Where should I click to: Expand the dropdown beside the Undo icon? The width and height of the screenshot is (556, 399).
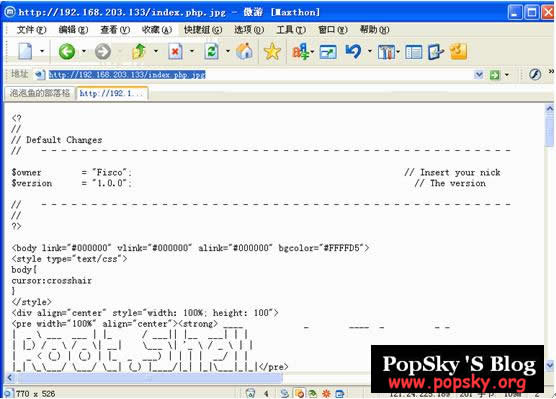[369, 52]
